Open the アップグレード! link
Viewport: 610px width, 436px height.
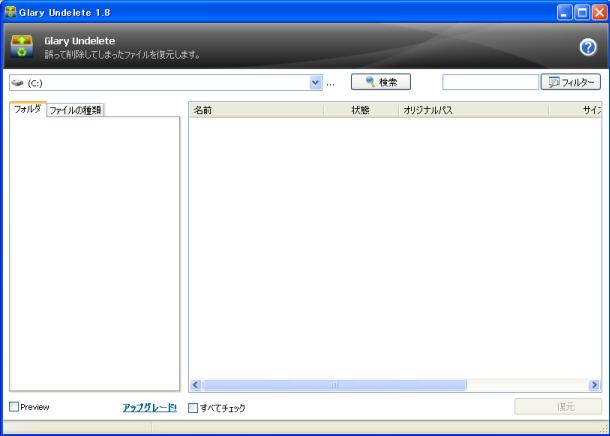[x=150, y=407]
